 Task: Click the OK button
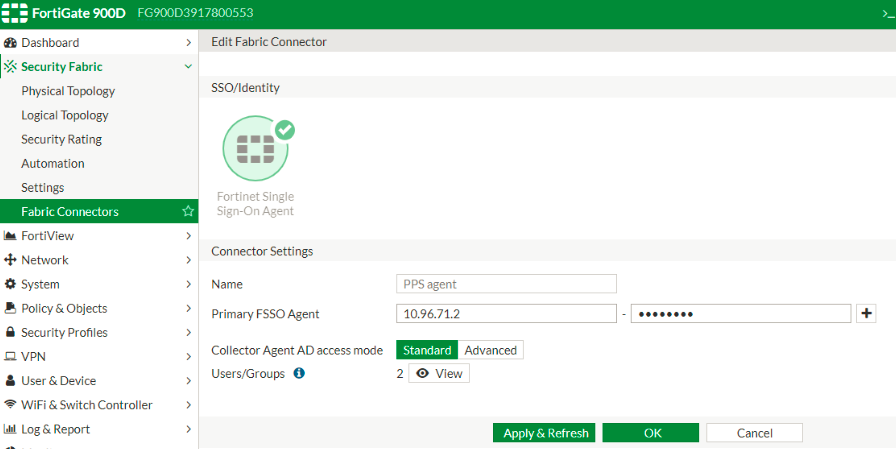tap(651, 433)
